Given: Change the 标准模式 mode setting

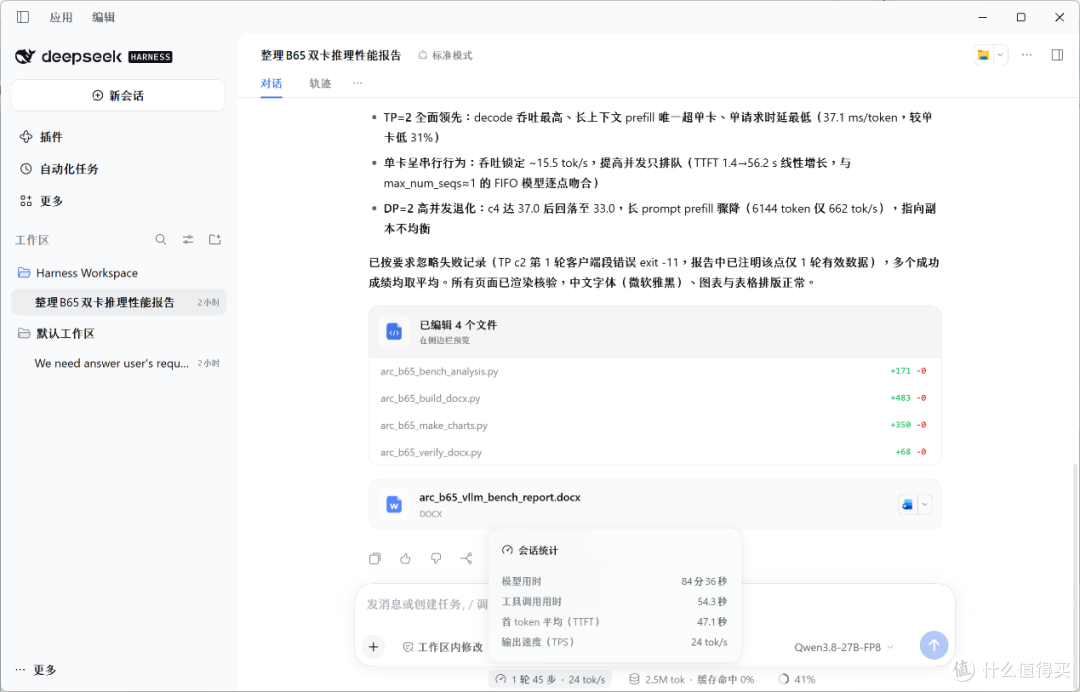Looking at the screenshot, I should (445, 55).
